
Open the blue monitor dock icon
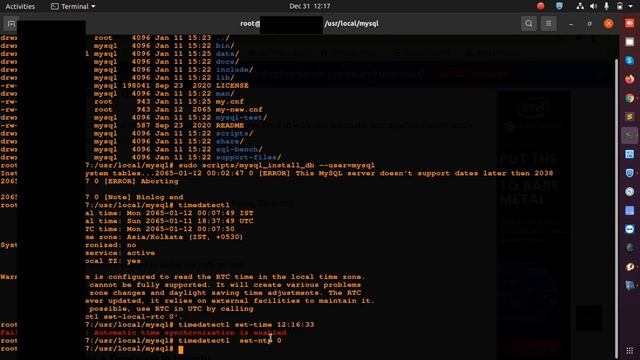coord(629,285)
